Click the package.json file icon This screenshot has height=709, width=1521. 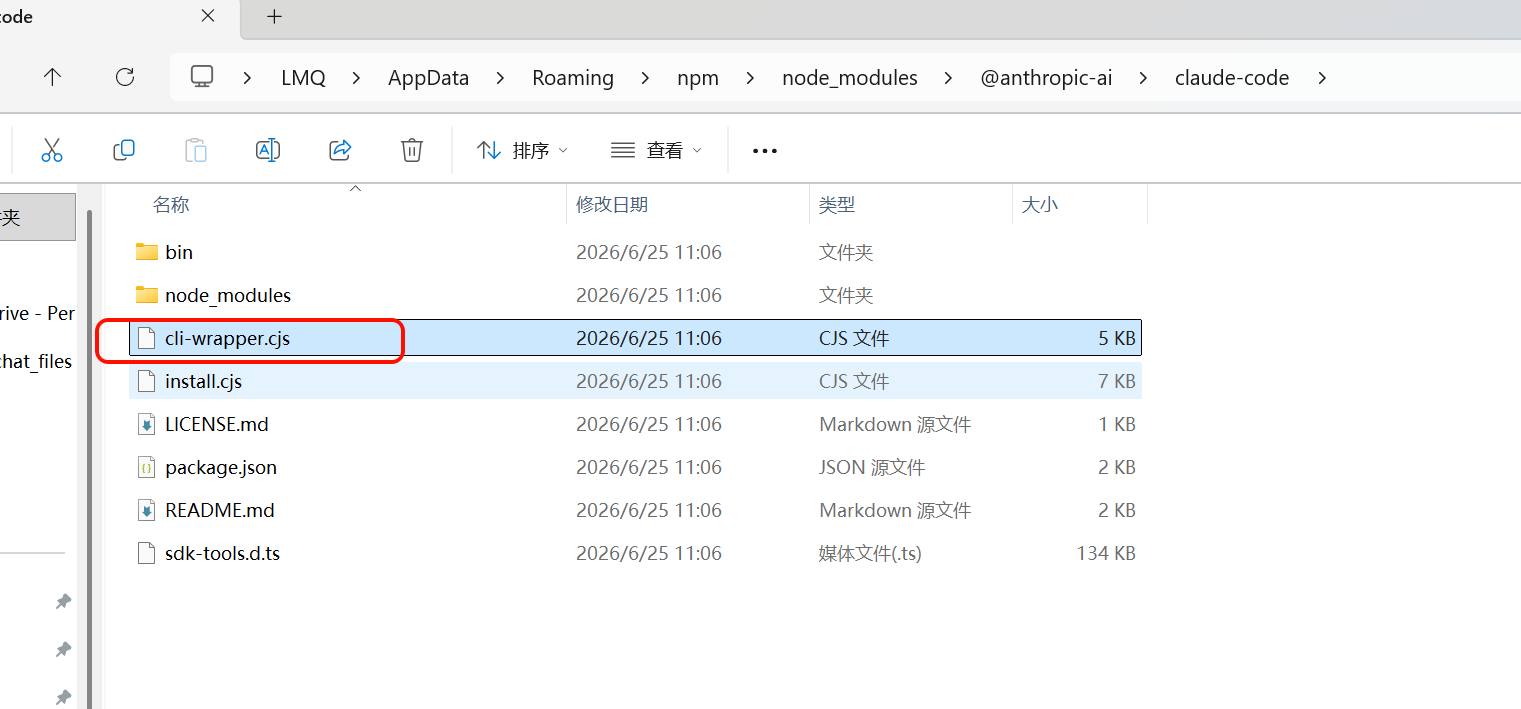click(x=147, y=467)
